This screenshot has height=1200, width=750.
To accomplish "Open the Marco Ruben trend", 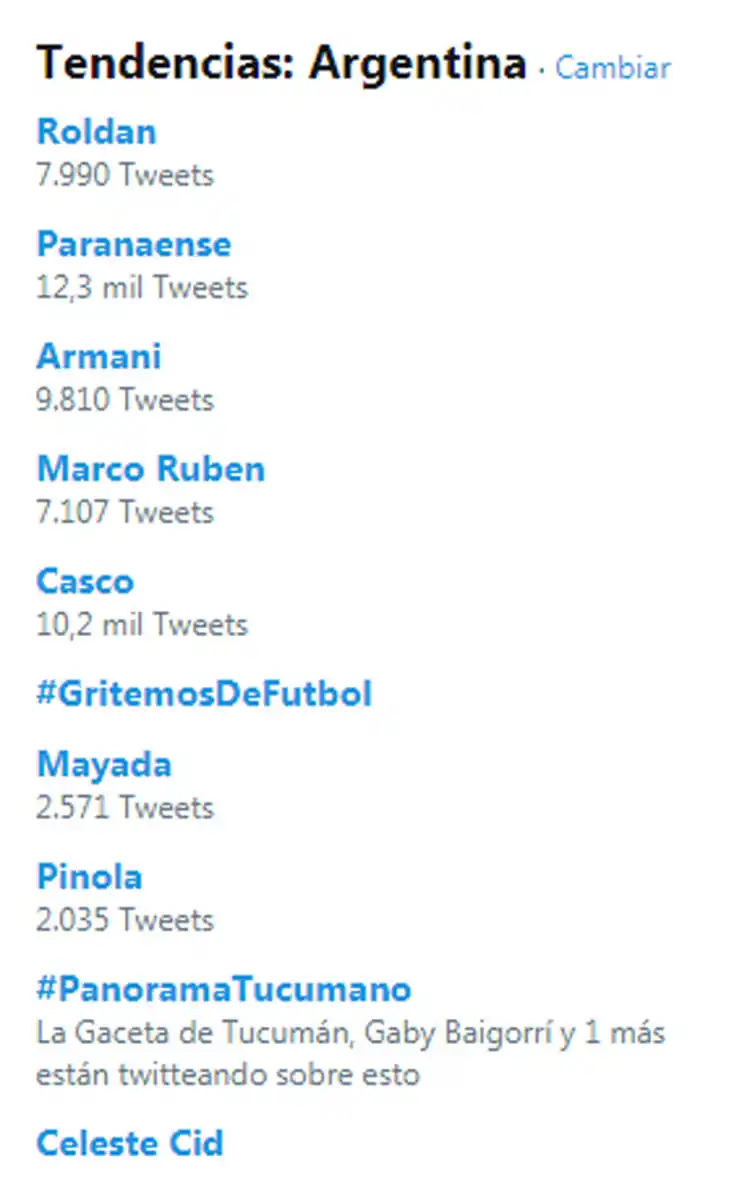I will [150, 468].
